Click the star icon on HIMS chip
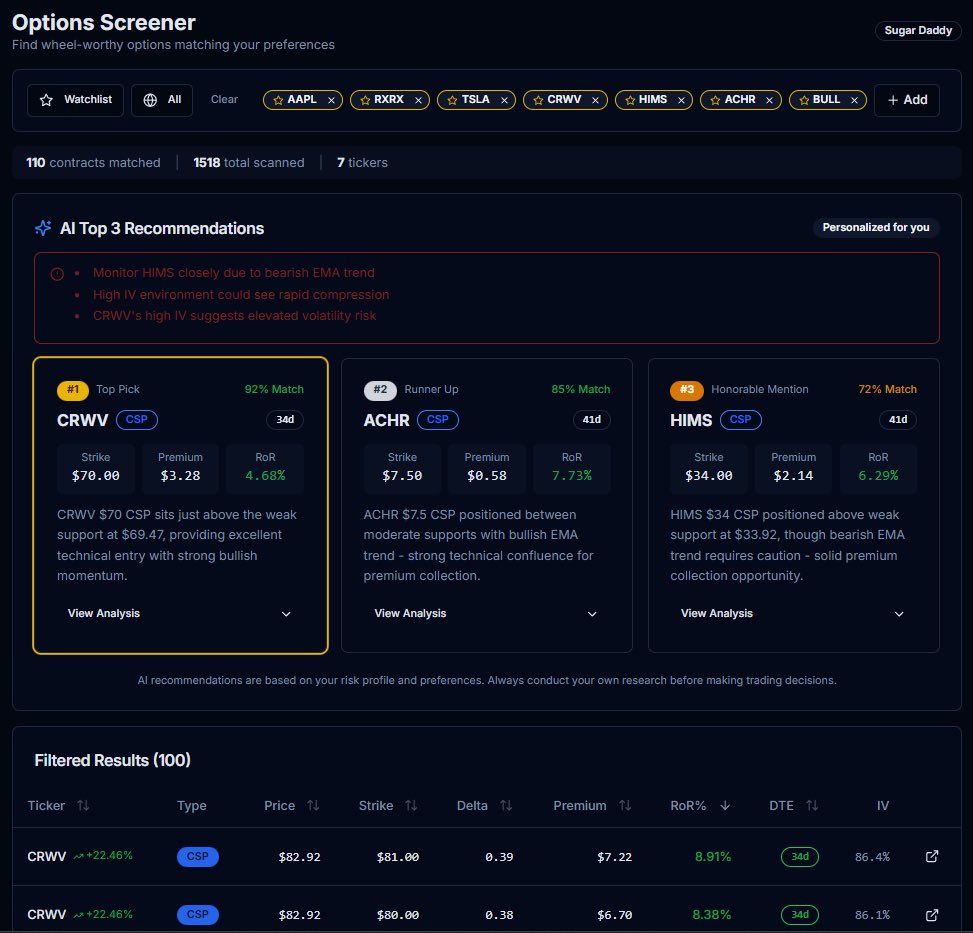The image size is (973, 933). point(630,100)
